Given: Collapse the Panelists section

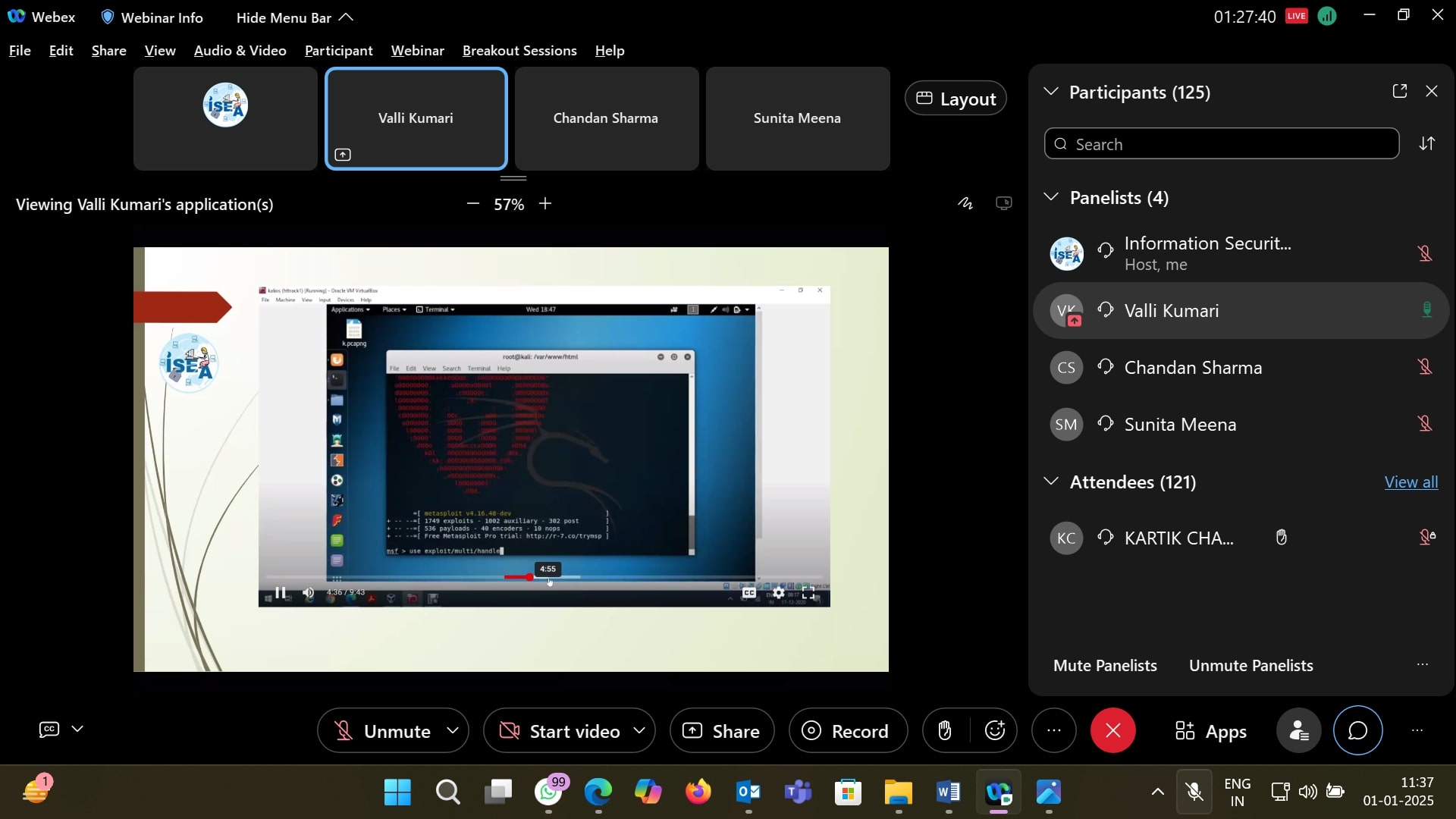Looking at the screenshot, I should point(1051,198).
